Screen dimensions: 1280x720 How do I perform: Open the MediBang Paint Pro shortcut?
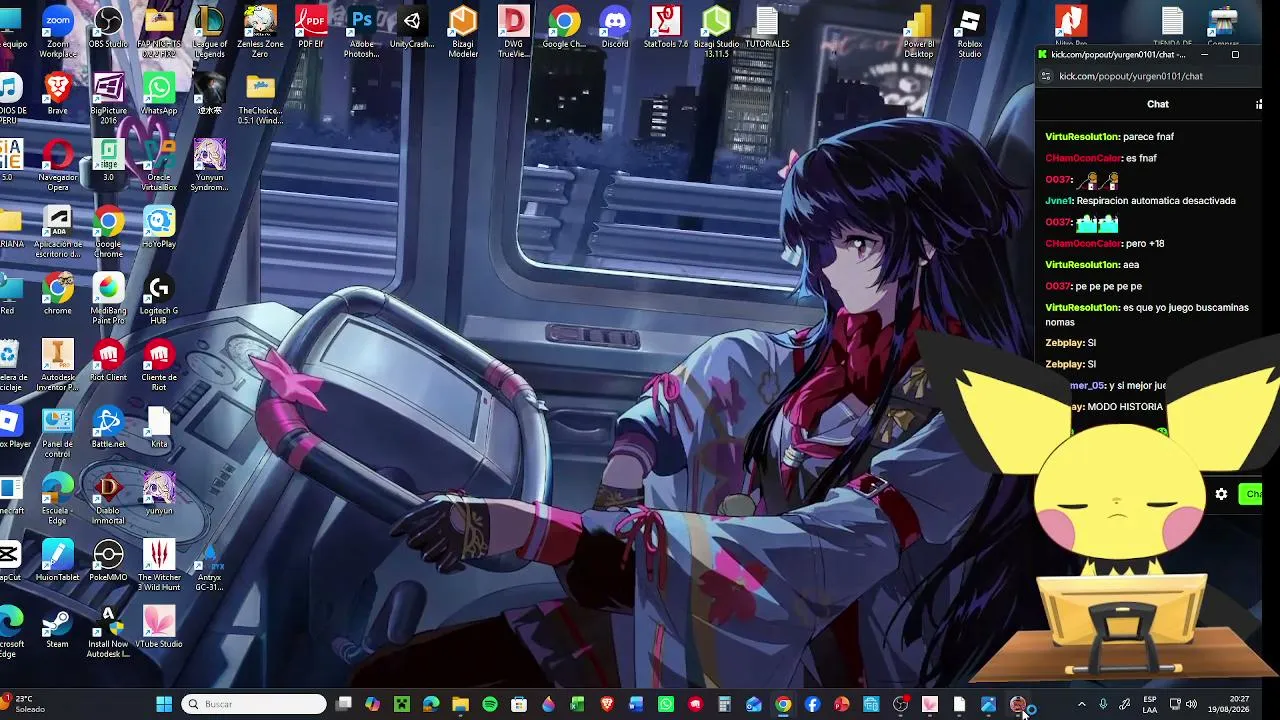point(108,299)
